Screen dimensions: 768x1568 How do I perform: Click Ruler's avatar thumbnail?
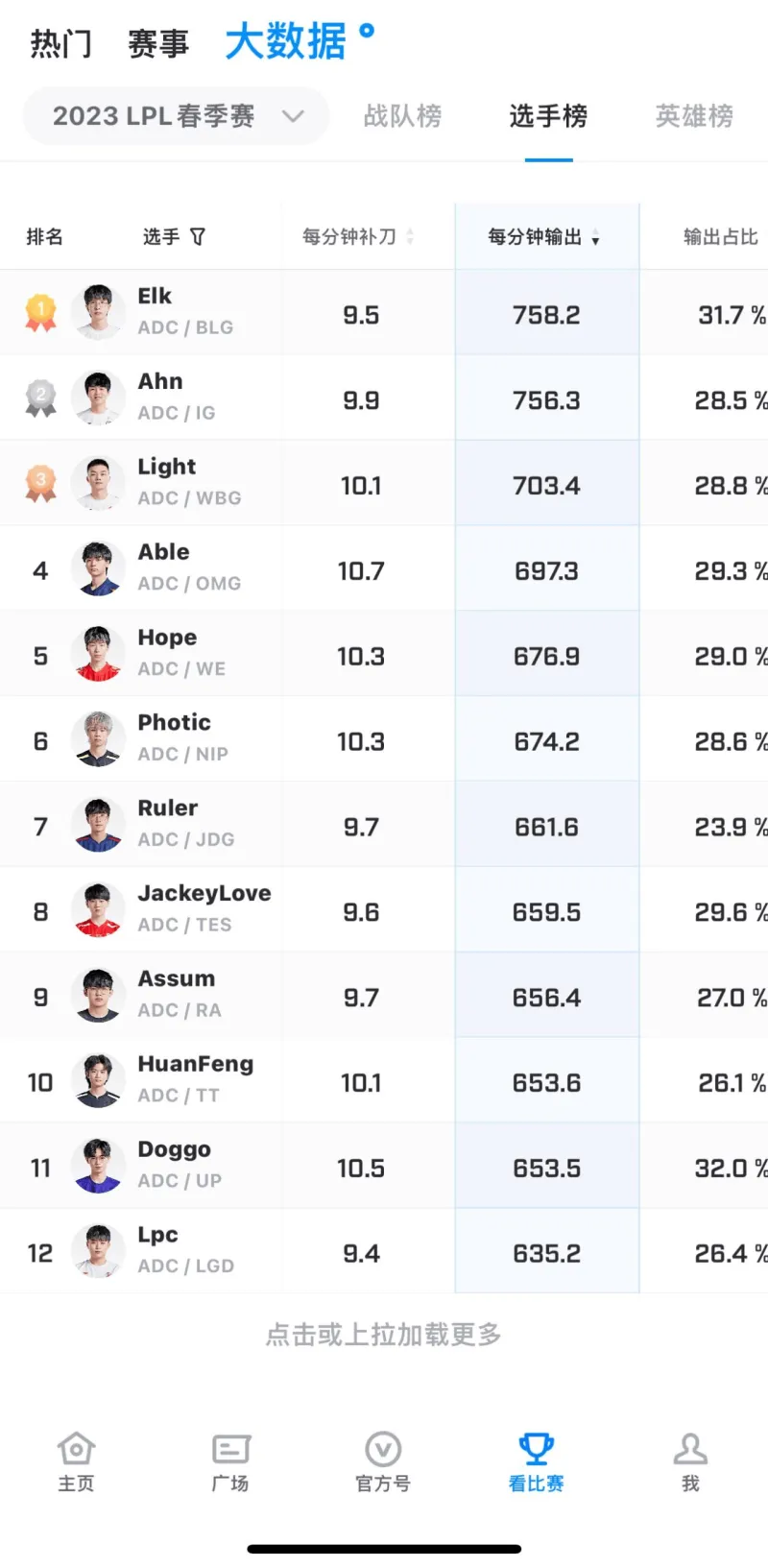coord(98,825)
